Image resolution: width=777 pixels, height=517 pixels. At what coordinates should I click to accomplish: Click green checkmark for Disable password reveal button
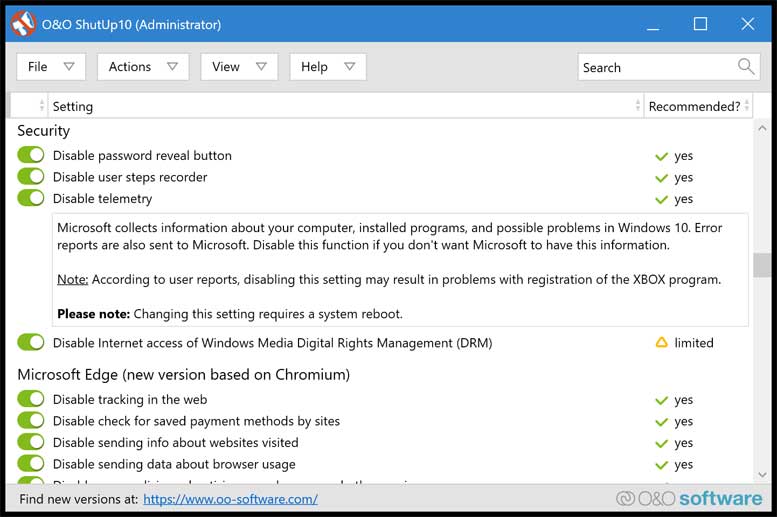661,157
